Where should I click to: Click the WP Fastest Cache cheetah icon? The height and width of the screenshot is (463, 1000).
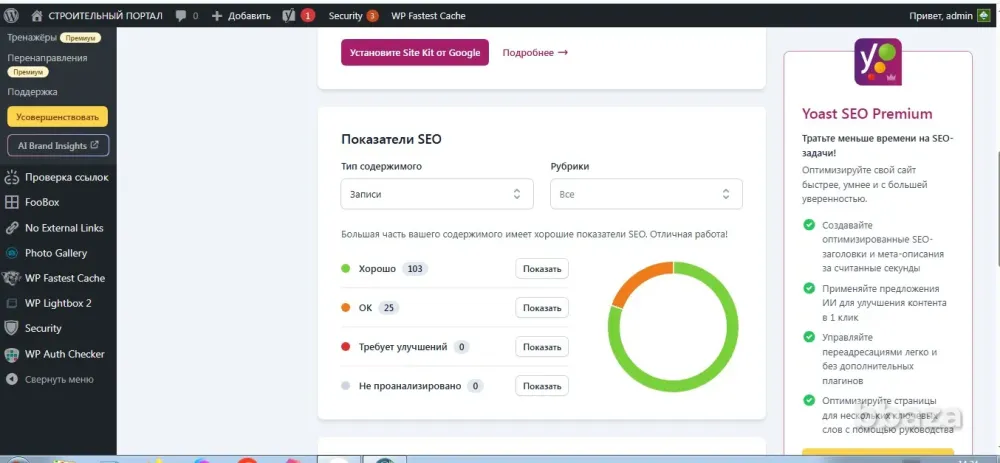pos(11,278)
